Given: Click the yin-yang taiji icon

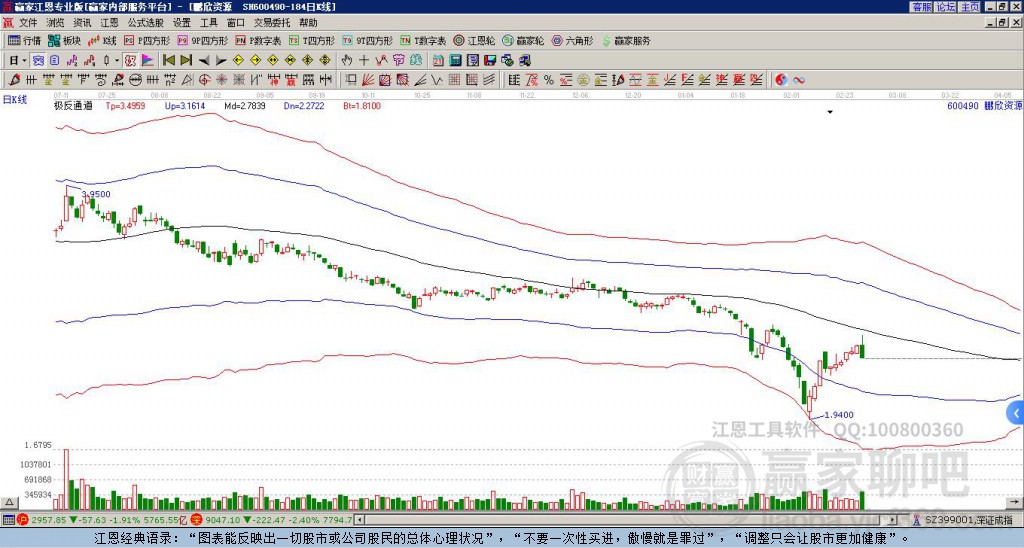Looking at the screenshot, I should pyautogui.click(x=781, y=80).
